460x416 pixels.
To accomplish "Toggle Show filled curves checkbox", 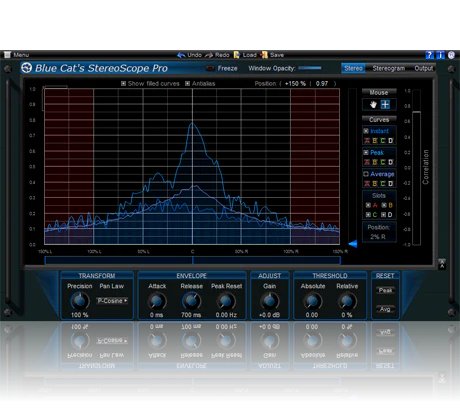I will [x=123, y=83].
